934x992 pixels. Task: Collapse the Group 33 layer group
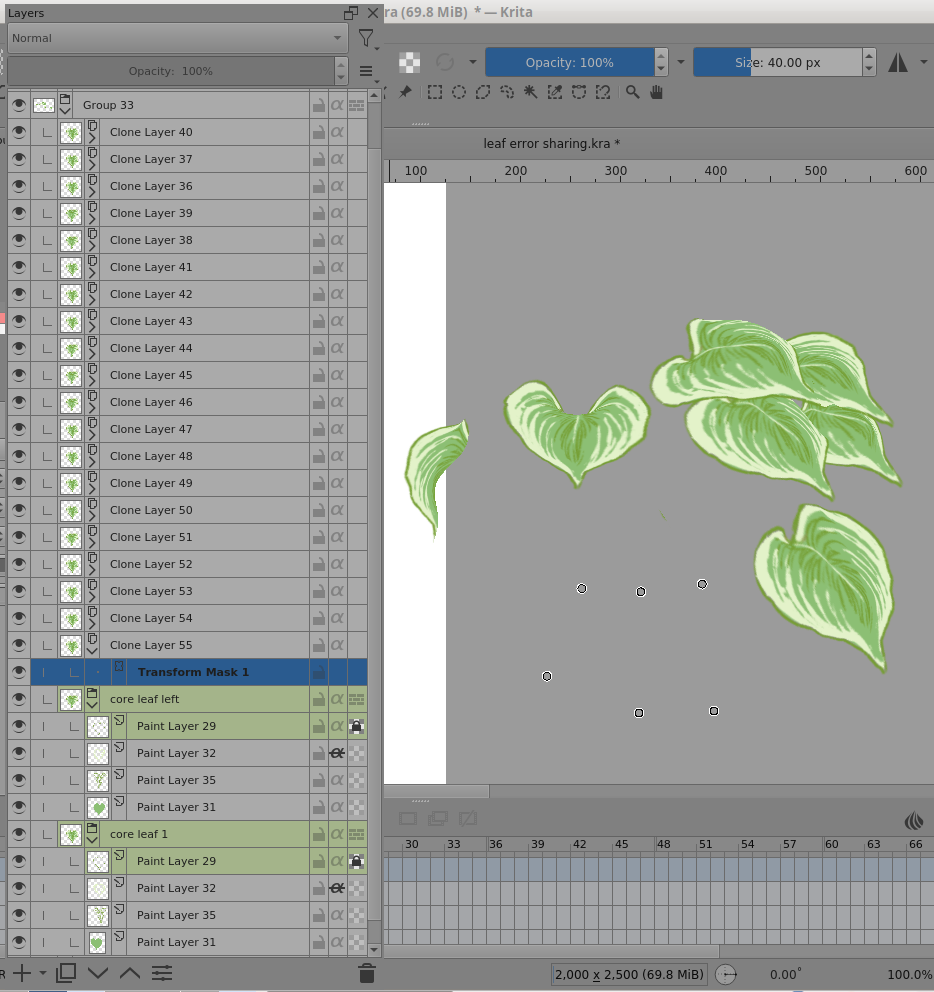coord(66,111)
